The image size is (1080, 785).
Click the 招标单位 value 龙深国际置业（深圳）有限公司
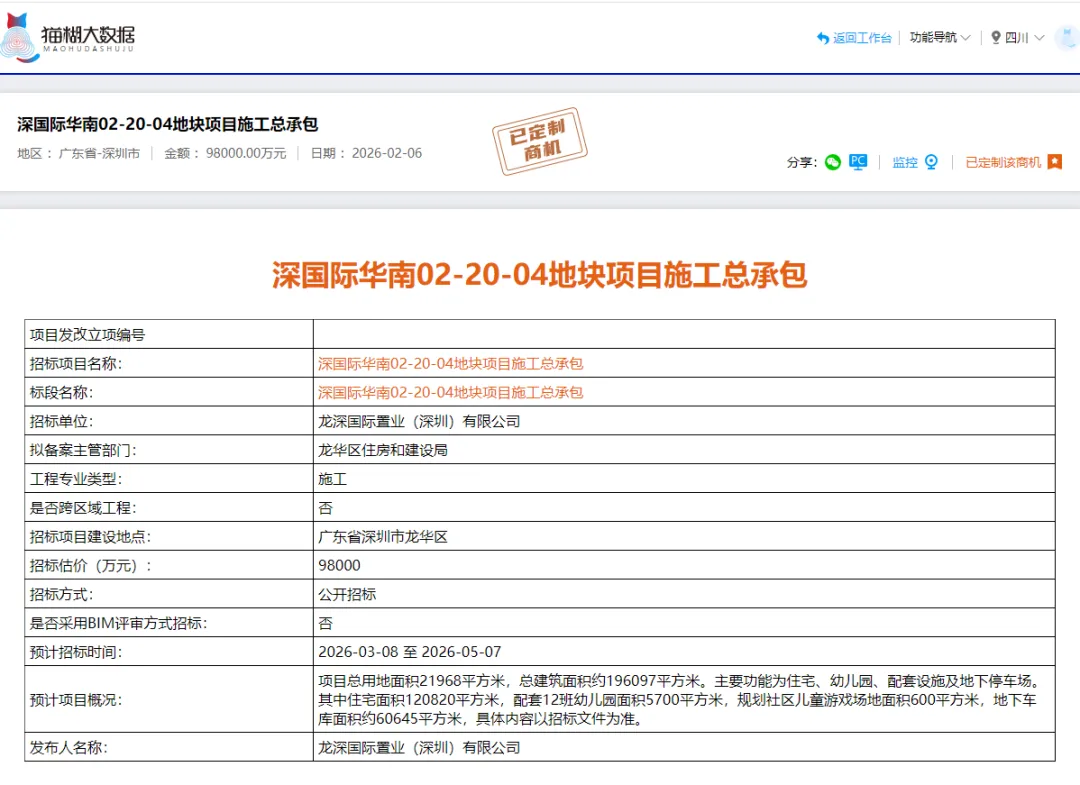coord(419,421)
